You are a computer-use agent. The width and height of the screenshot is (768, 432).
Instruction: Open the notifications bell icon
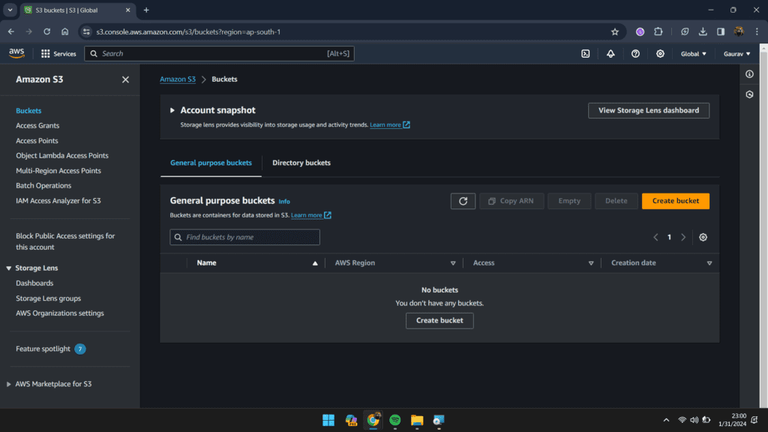[x=610, y=54]
